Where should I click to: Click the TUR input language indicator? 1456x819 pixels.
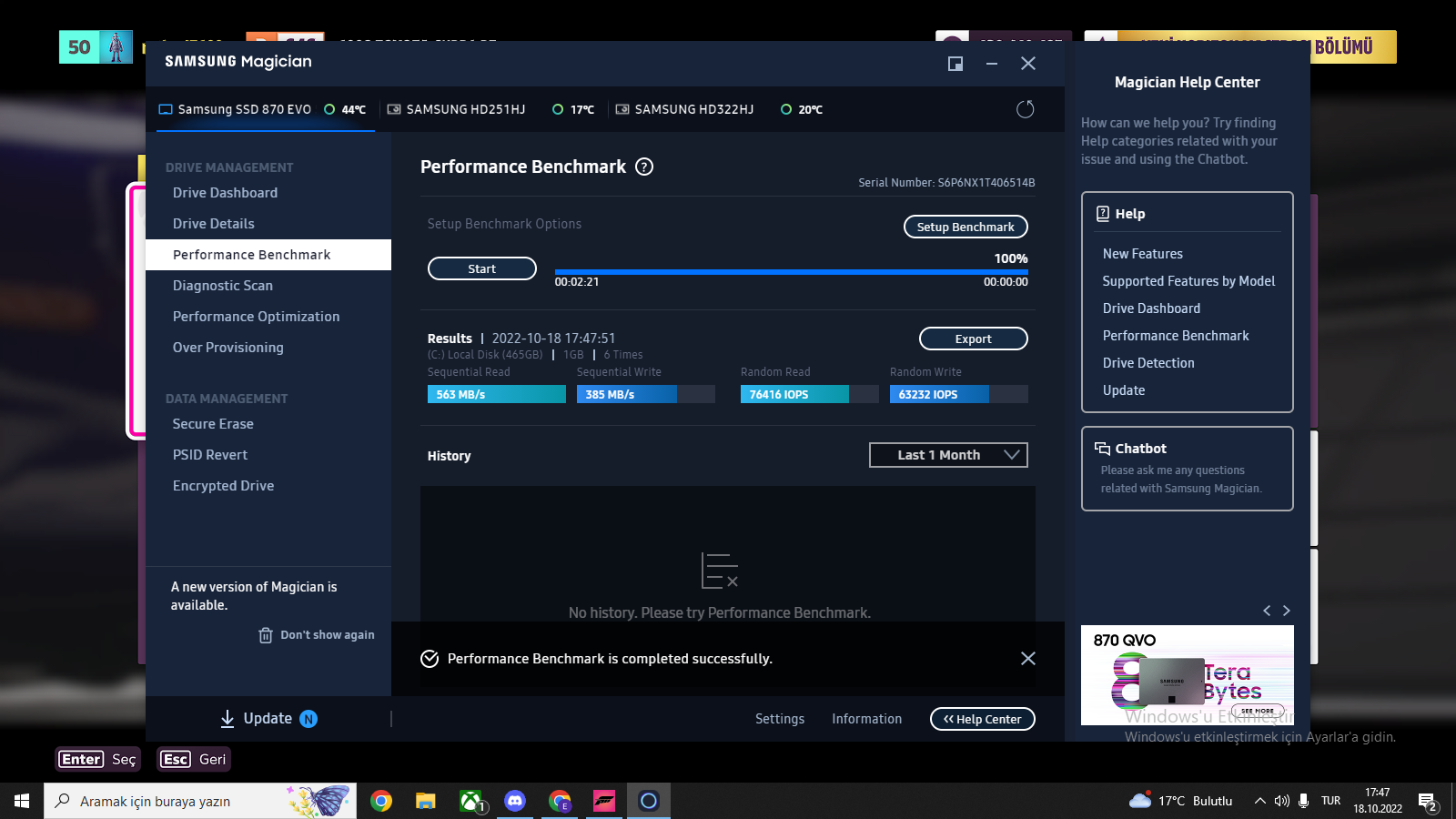pyautogui.click(x=1331, y=801)
